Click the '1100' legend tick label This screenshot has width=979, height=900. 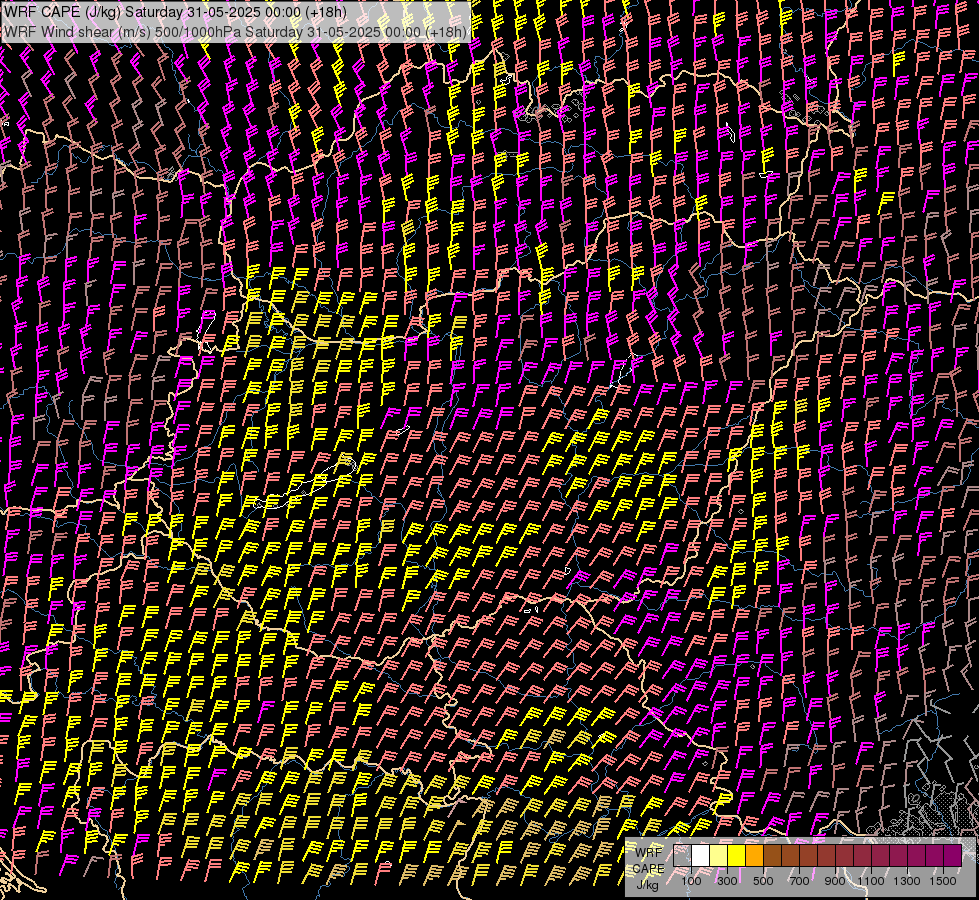pos(870,881)
